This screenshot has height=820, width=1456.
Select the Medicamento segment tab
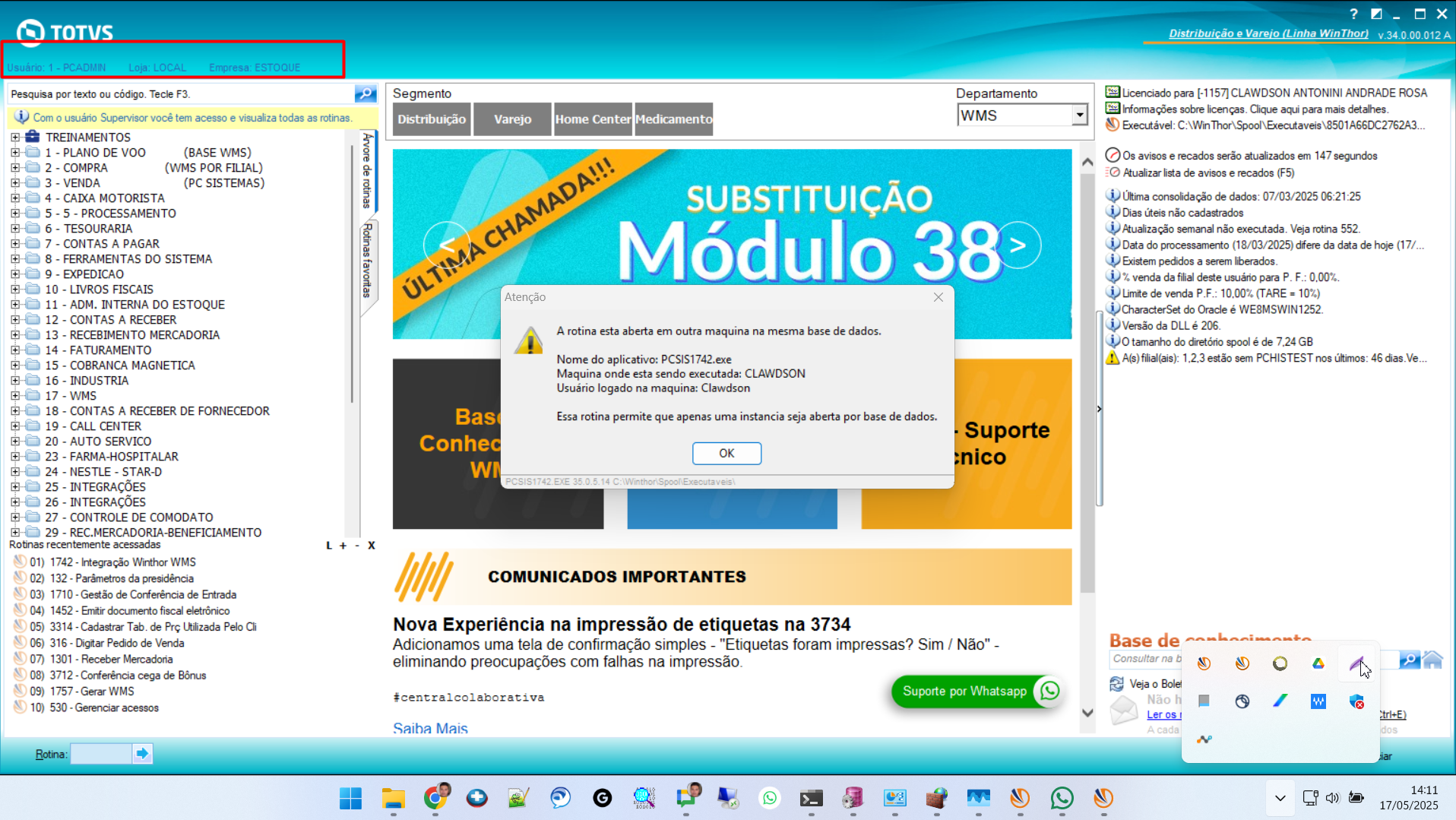[x=673, y=119]
